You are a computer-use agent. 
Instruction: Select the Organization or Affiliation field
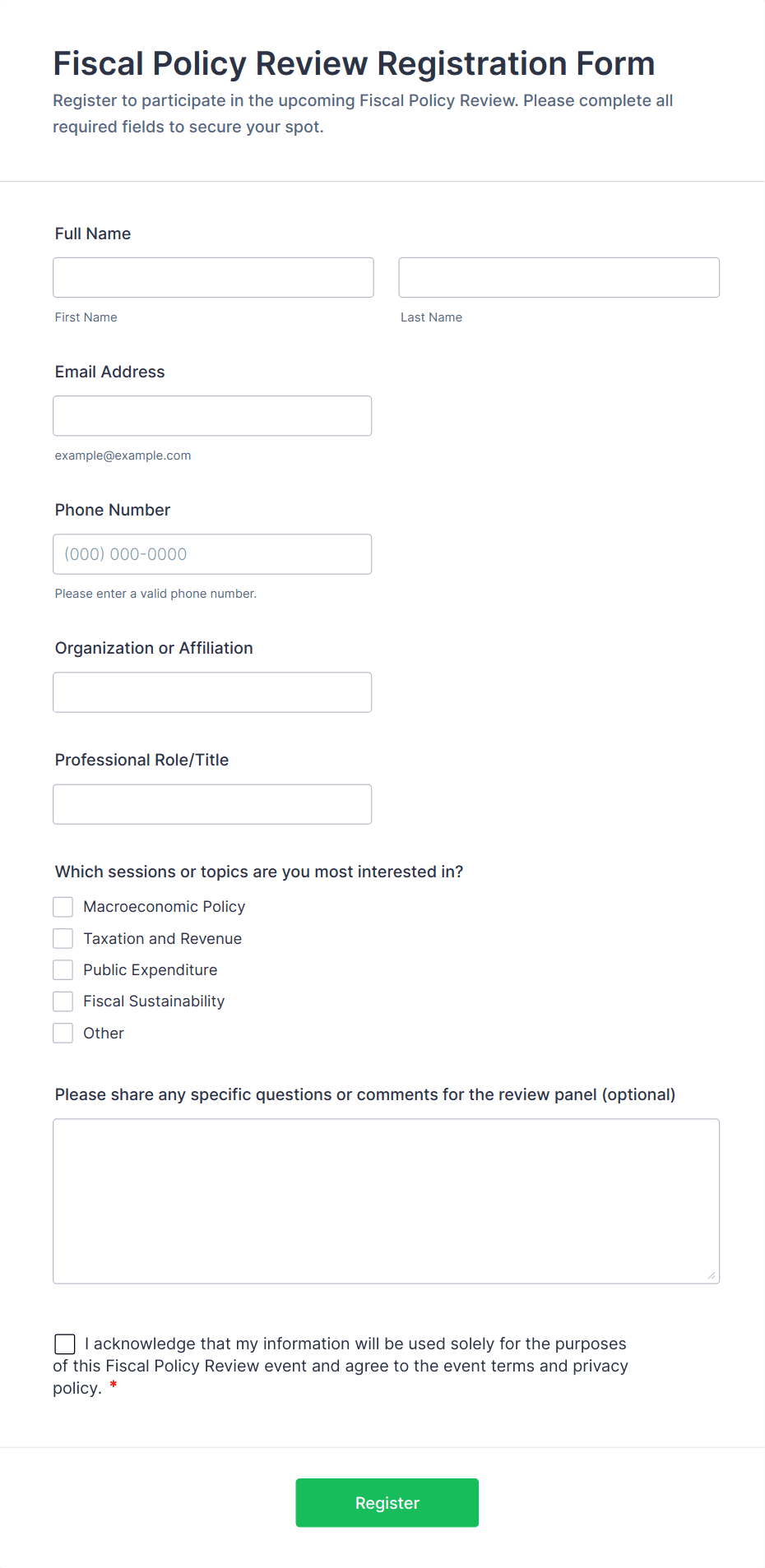[x=212, y=692]
